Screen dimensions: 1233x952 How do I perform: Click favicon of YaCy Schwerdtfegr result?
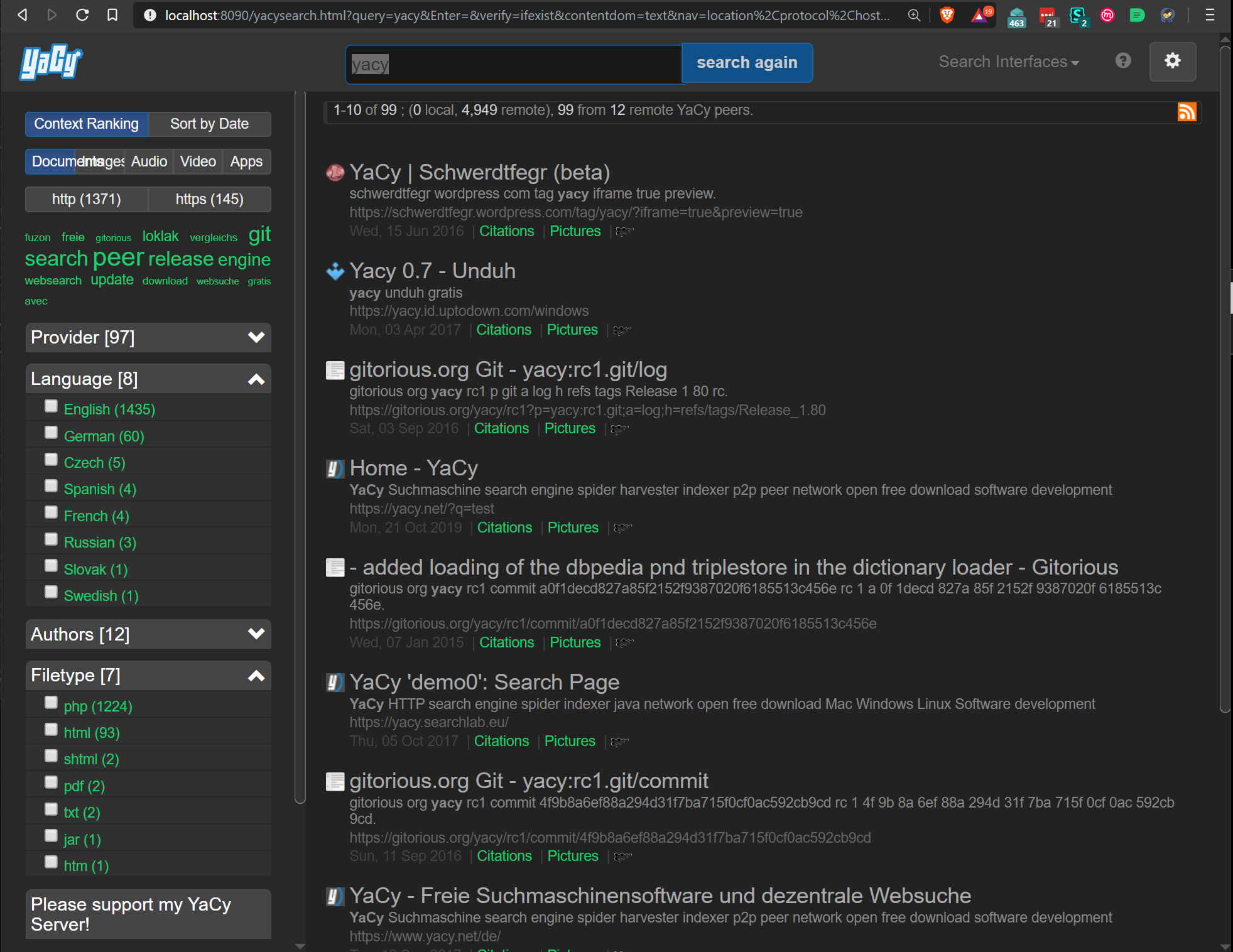[x=335, y=172]
